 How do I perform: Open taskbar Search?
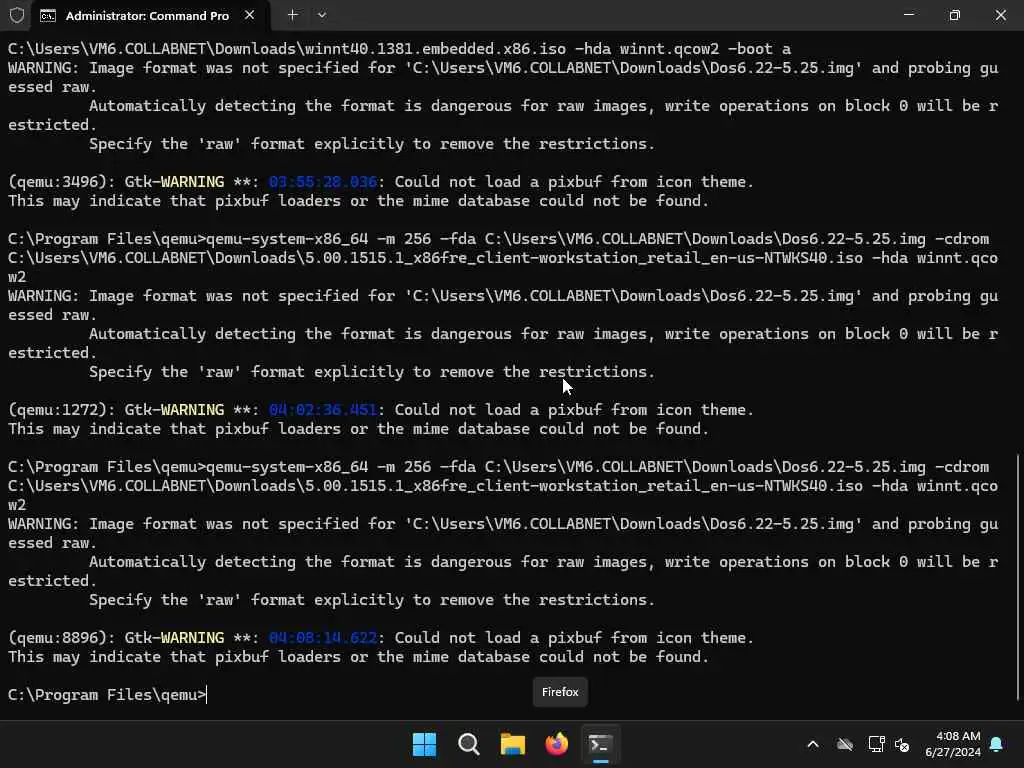point(469,744)
